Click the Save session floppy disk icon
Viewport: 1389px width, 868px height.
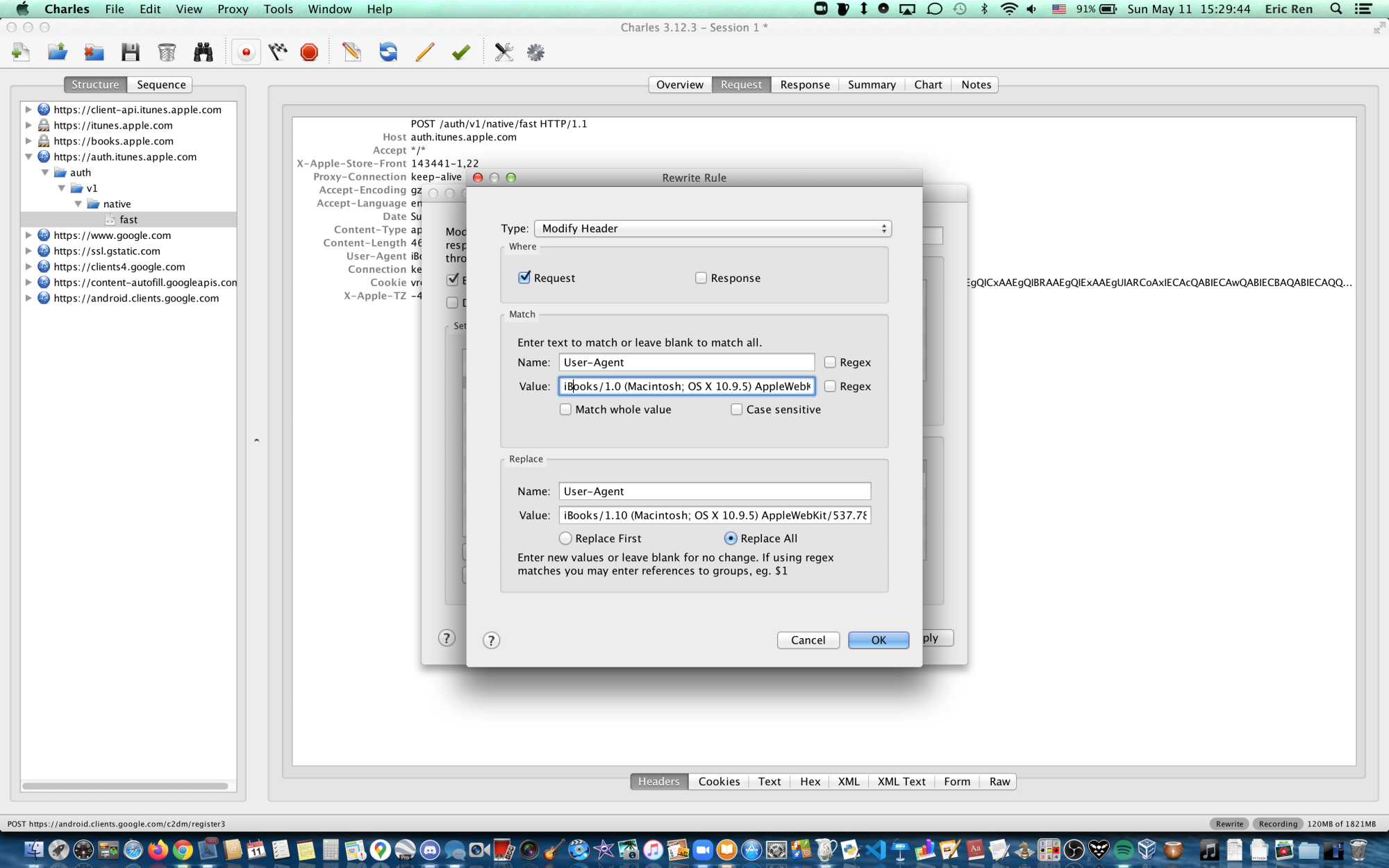coord(131,52)
